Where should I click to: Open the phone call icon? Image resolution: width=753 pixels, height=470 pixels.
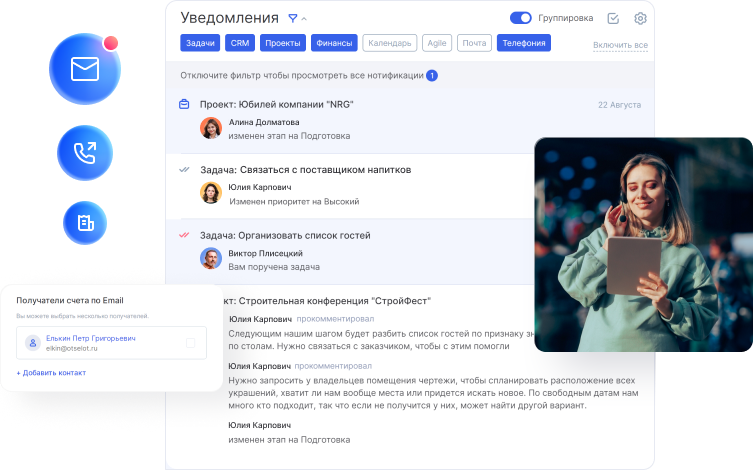click(x=85, y=153)
